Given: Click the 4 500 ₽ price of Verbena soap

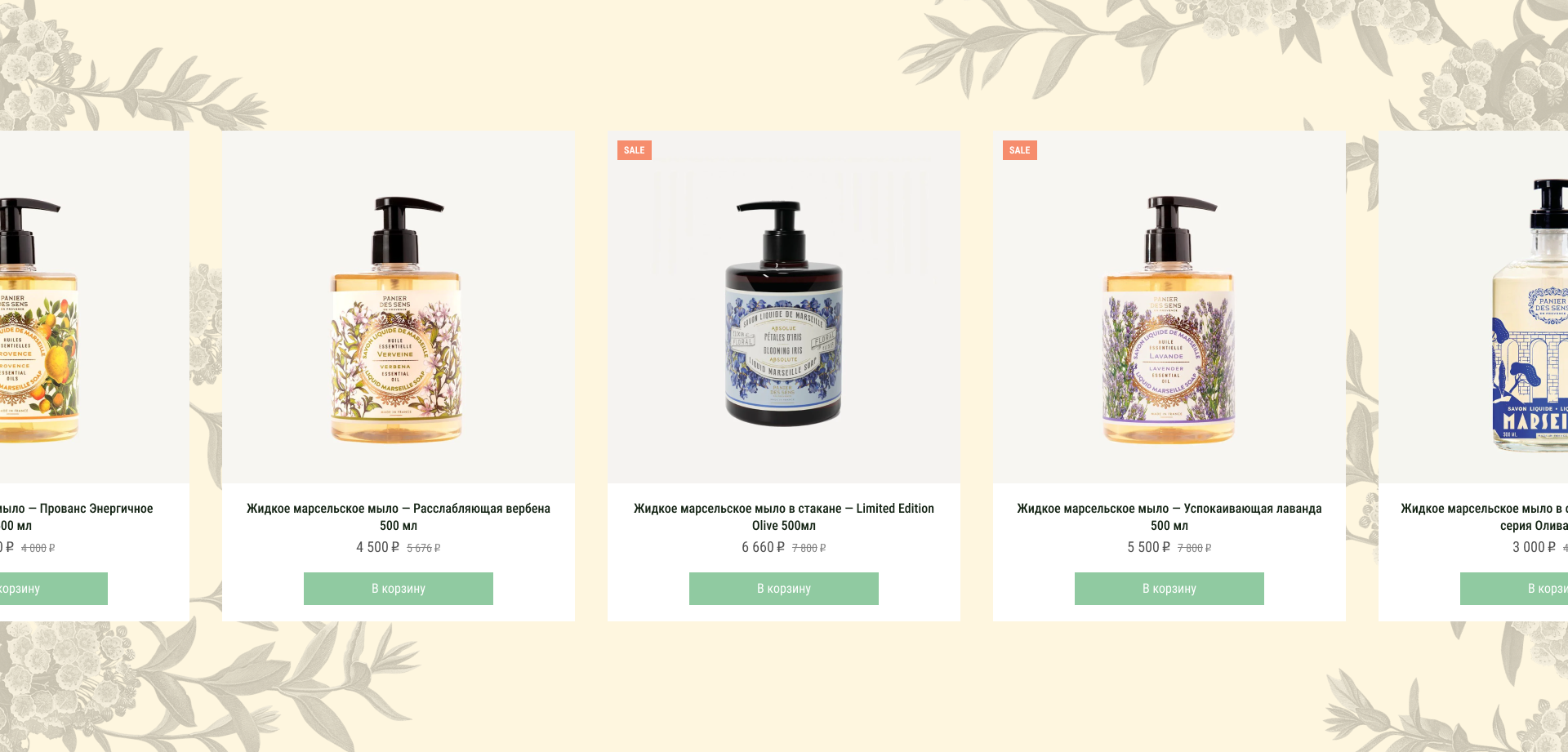Looking at the screenshot, I should (378, 547).
